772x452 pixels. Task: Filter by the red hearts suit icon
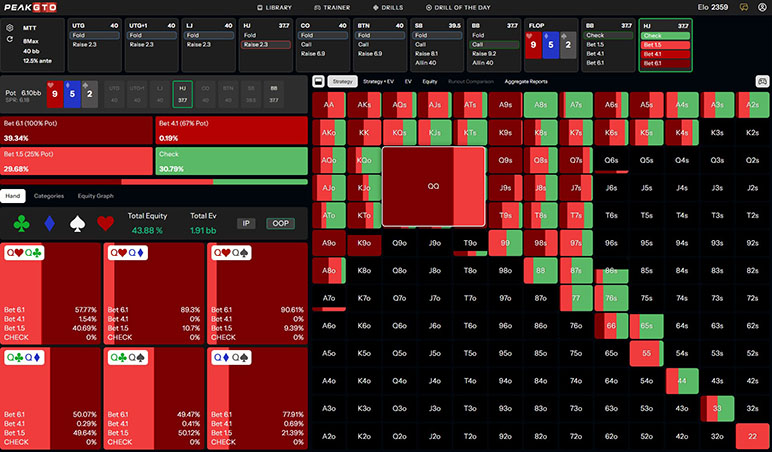coord(104,222)
